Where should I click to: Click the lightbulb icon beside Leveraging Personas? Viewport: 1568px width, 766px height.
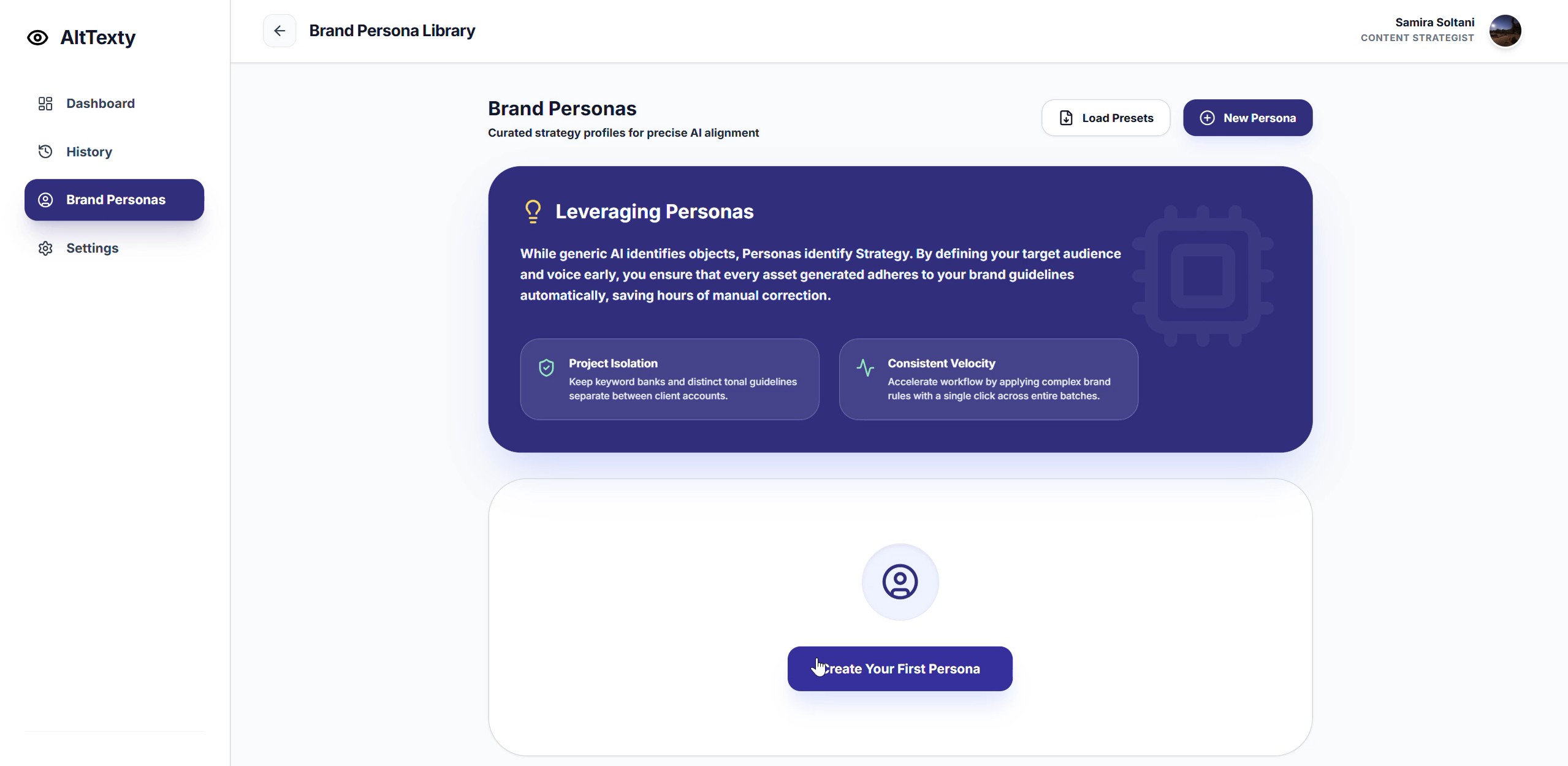click(x=533, y=212)
